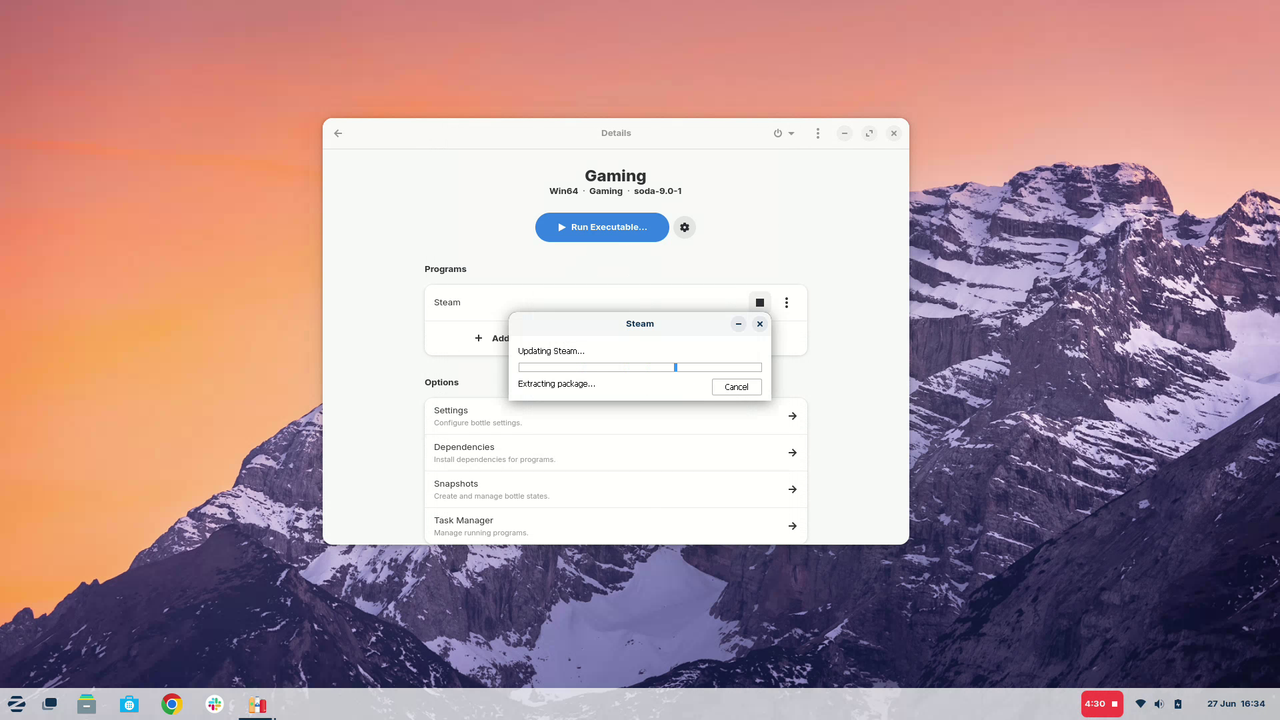Click the 'Win64' architecture label
1280x720 pixels.
(564, 191)
